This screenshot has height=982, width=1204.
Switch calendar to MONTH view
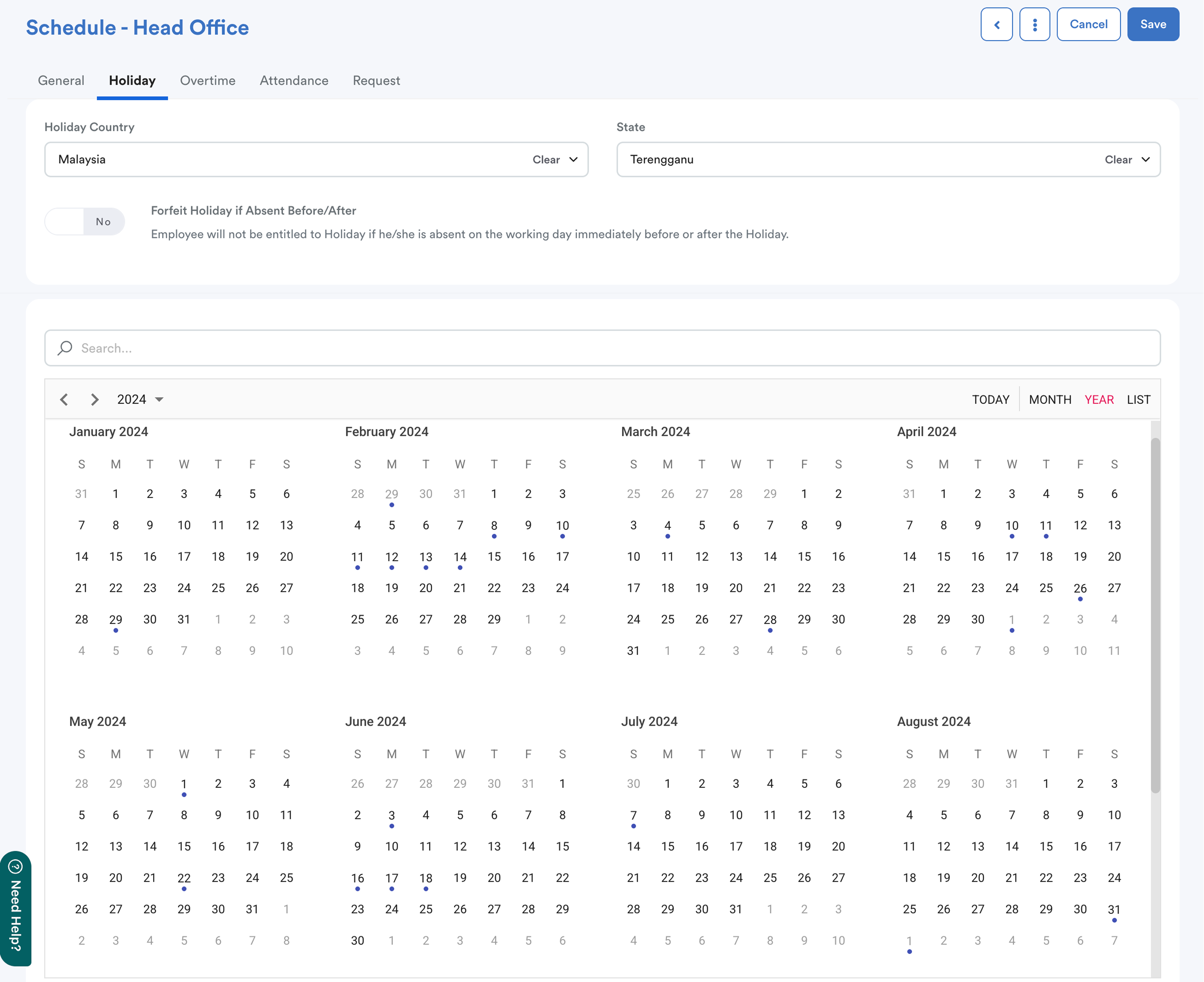(x=1050, y=399)
